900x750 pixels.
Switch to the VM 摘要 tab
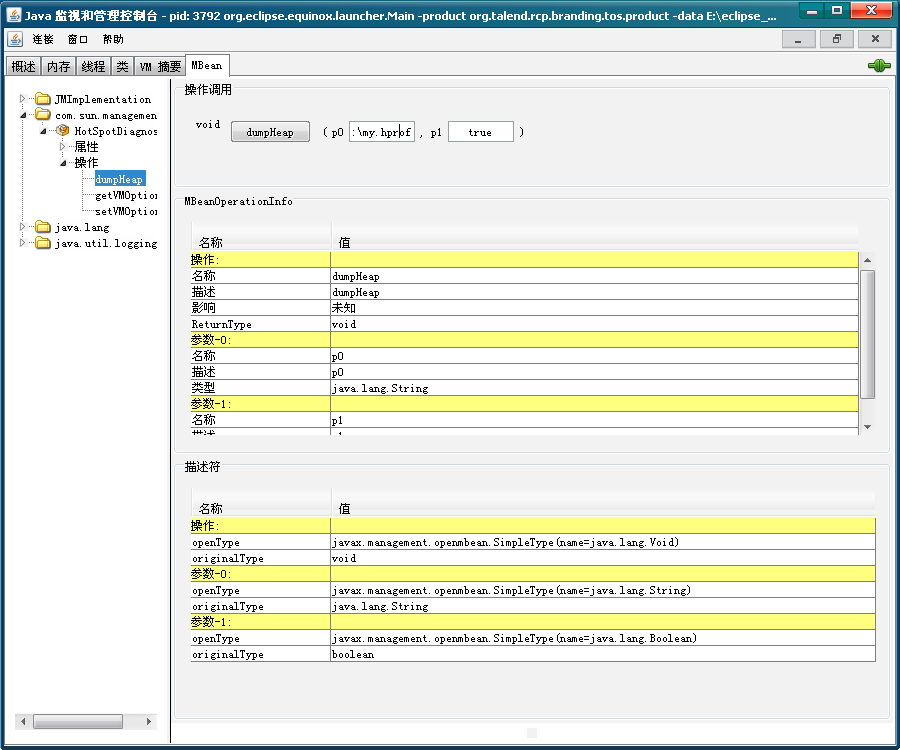[x=160, y=66]
